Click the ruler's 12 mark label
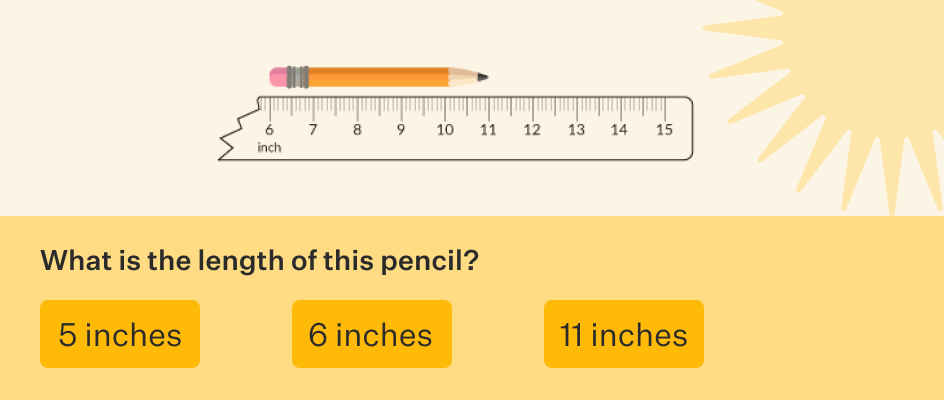Screen dimensions: 944x400 click(532, 130)
